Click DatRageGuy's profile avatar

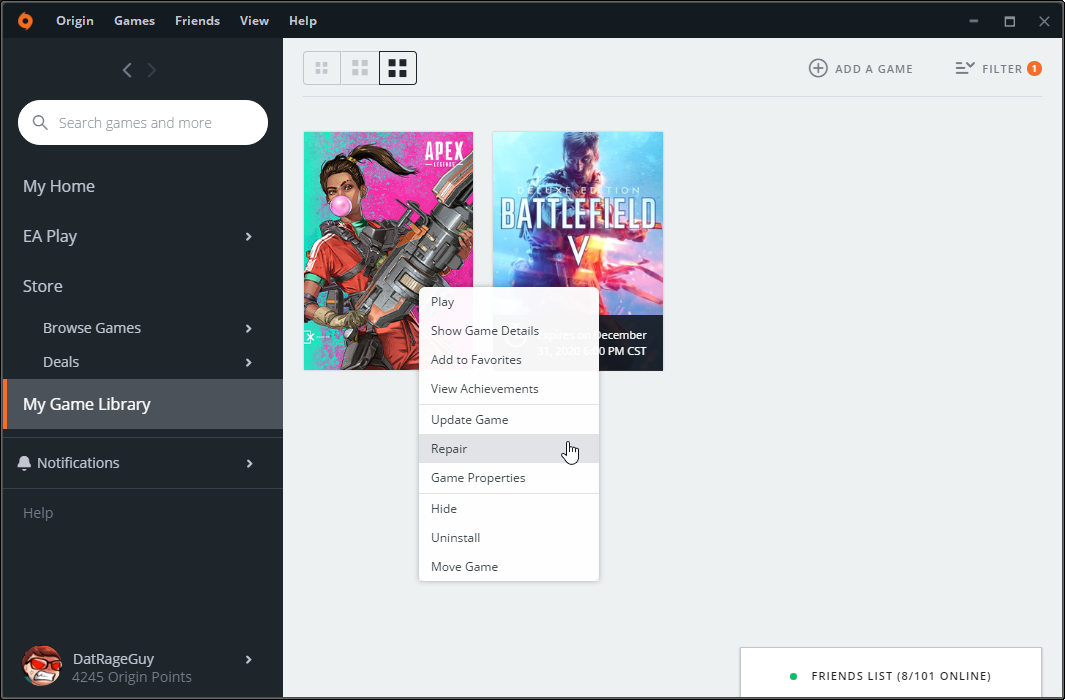(41, 666)
